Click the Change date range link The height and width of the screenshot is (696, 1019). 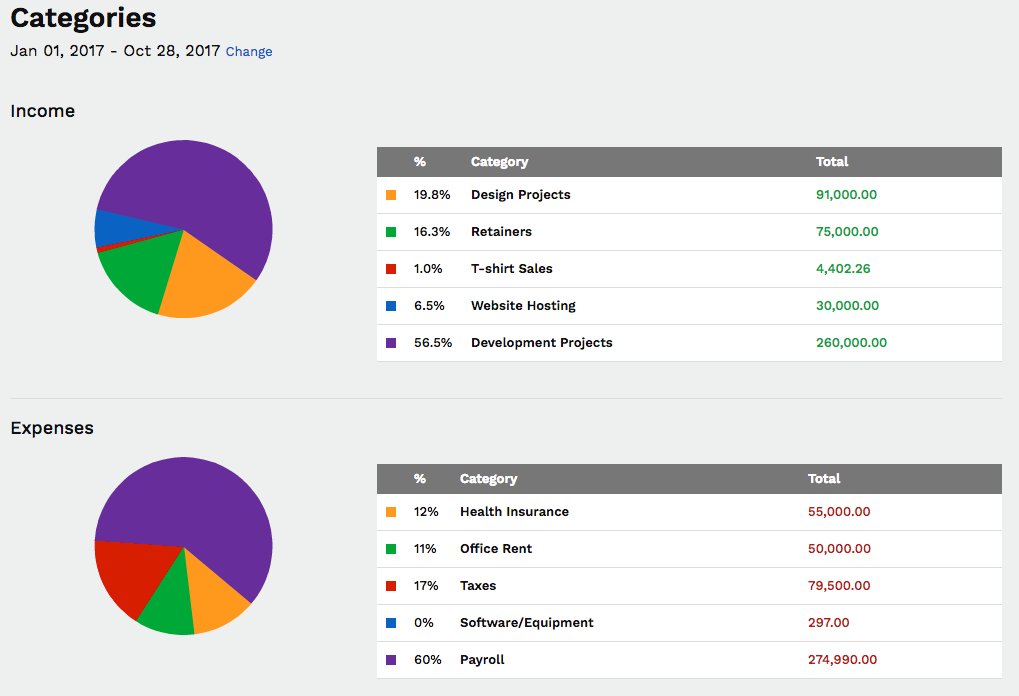coord(249,52)
